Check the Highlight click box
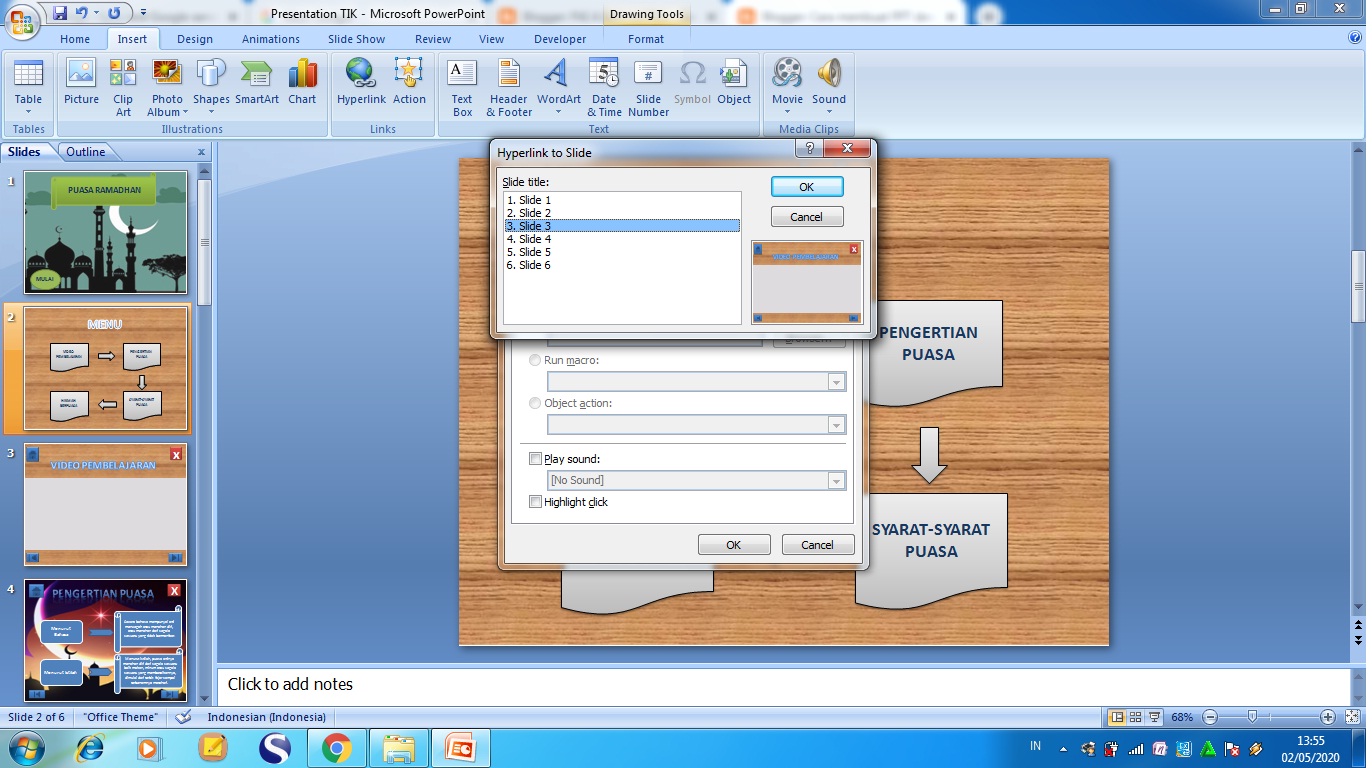 (x=535, y=502)
